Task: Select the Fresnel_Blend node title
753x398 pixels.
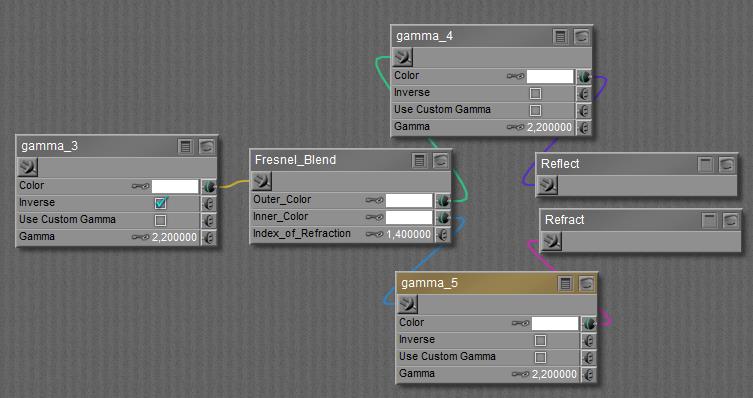Action: (295, 160)
